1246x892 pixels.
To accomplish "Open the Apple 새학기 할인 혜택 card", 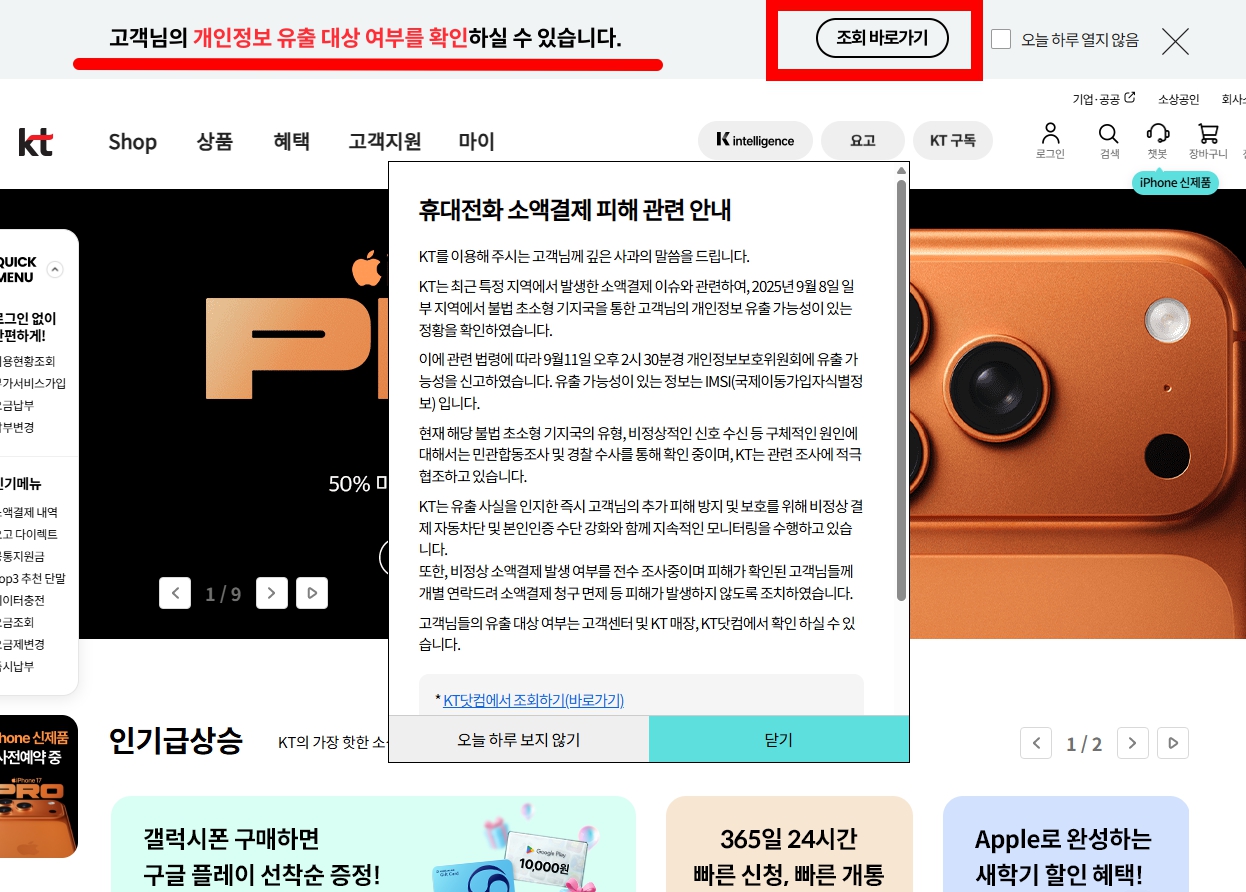I will pos(1066,844).
